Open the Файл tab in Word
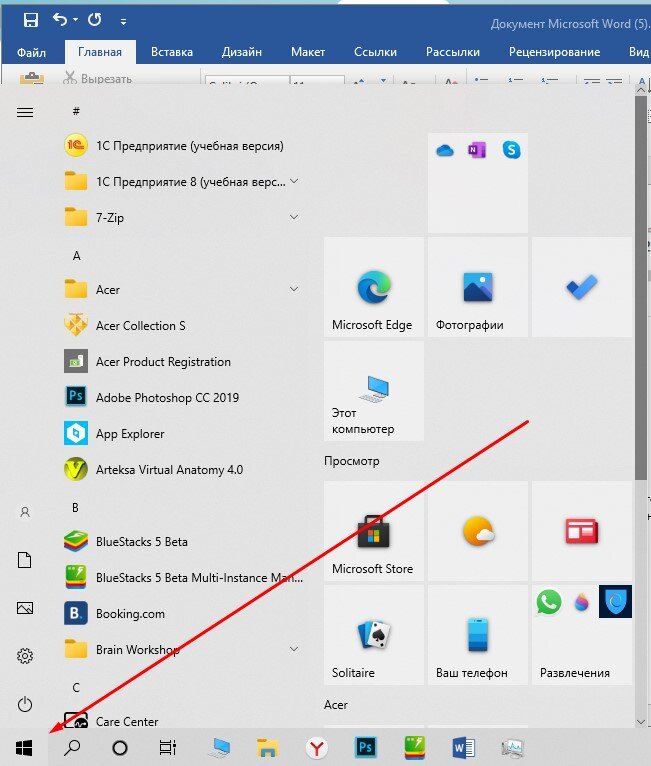The image size is (651, 766). click(x=31, y=52)
